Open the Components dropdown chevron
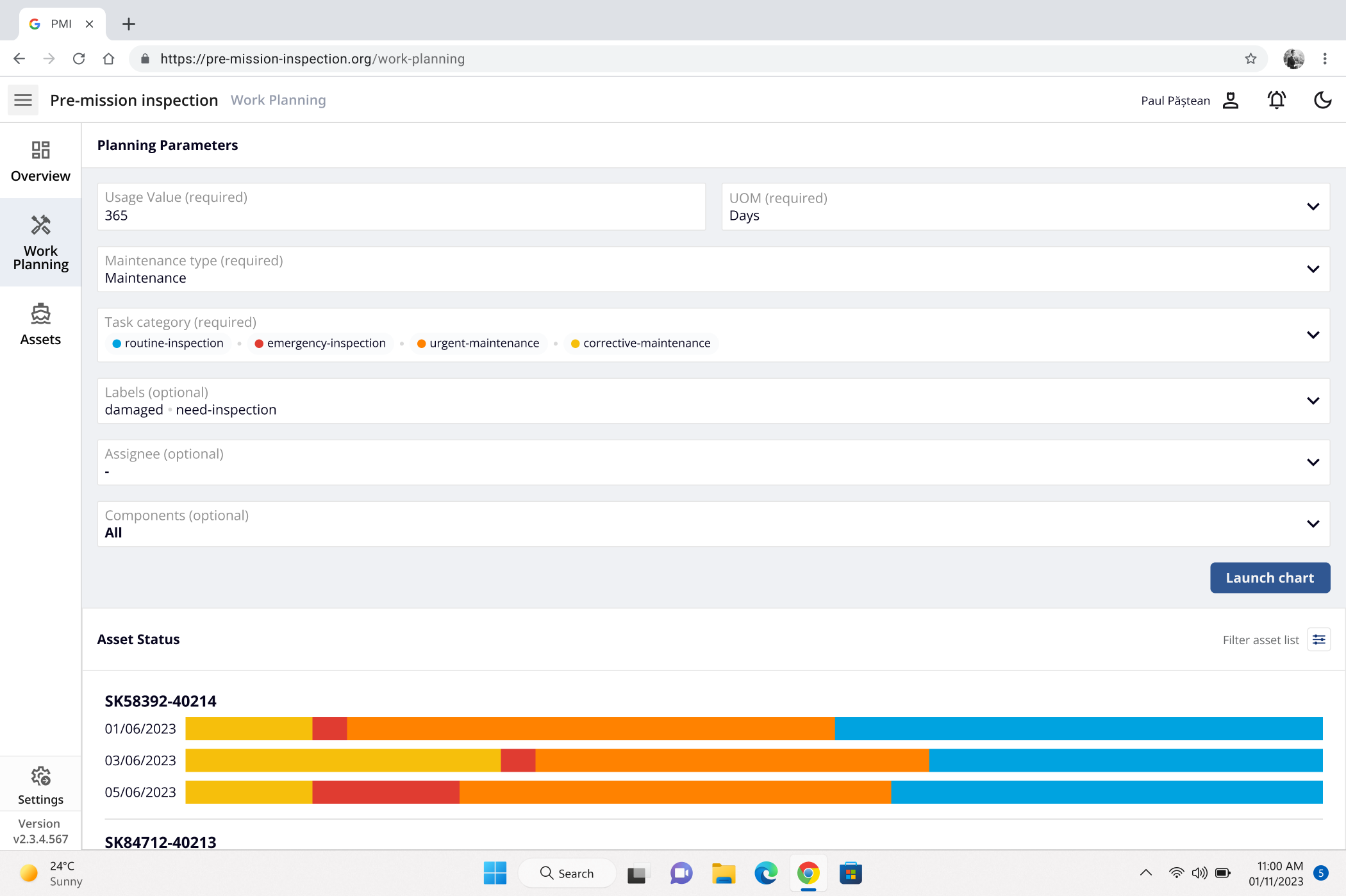This screenshot has width=1346, height=896. [x=1313, y=524]
